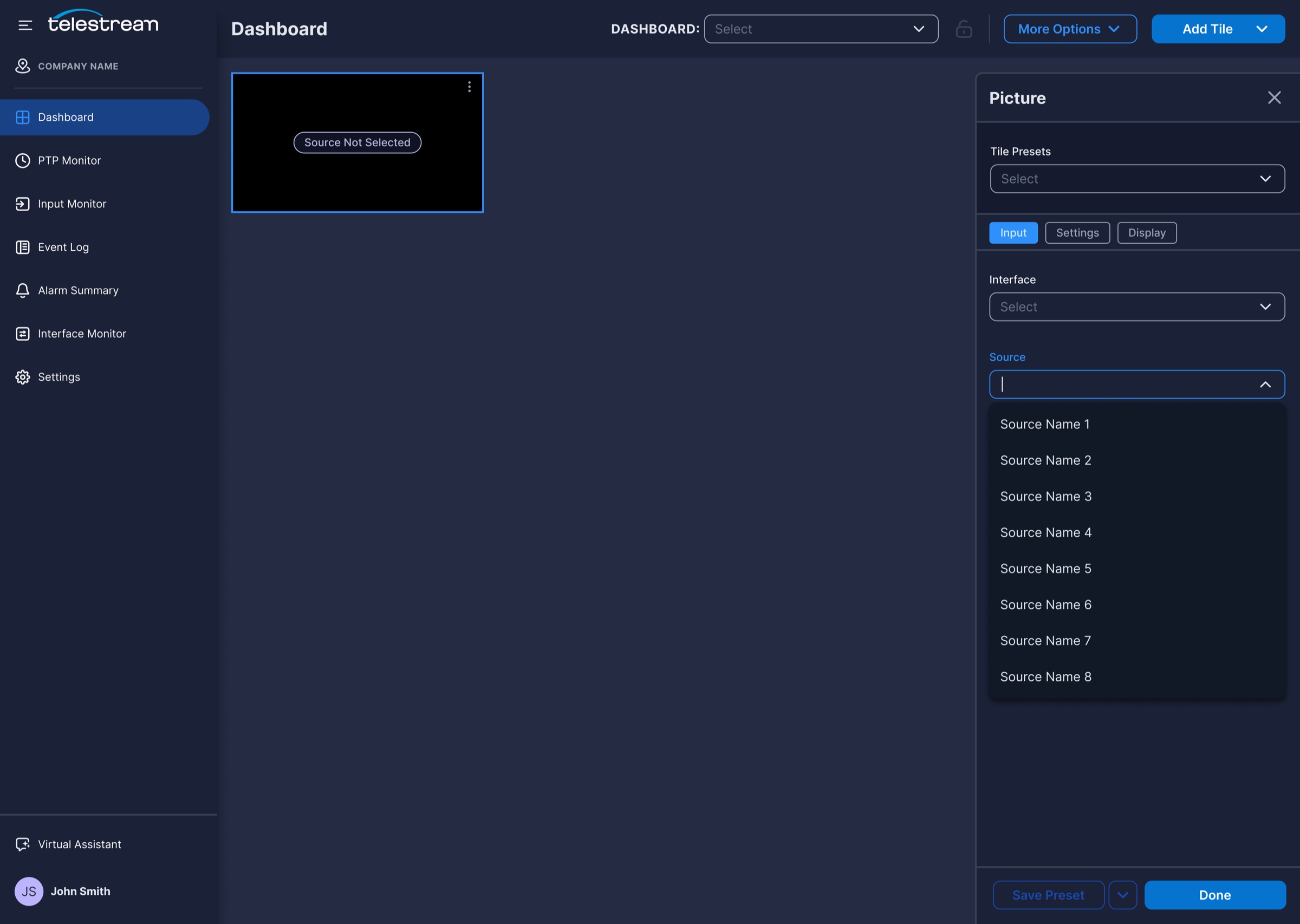Collapse the Source dropdown chevron
Screen dimensions: 1300x924
[x=1265, y=385]
